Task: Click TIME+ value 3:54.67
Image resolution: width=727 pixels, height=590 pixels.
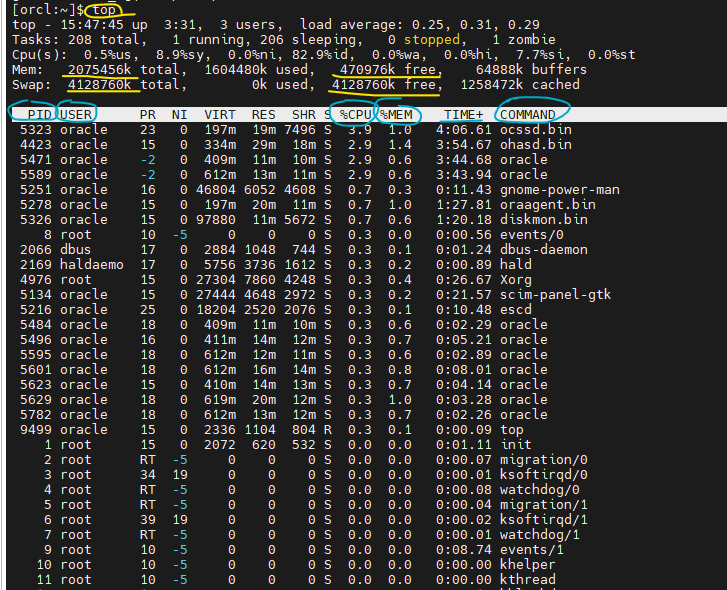Action: click(464, 145)
